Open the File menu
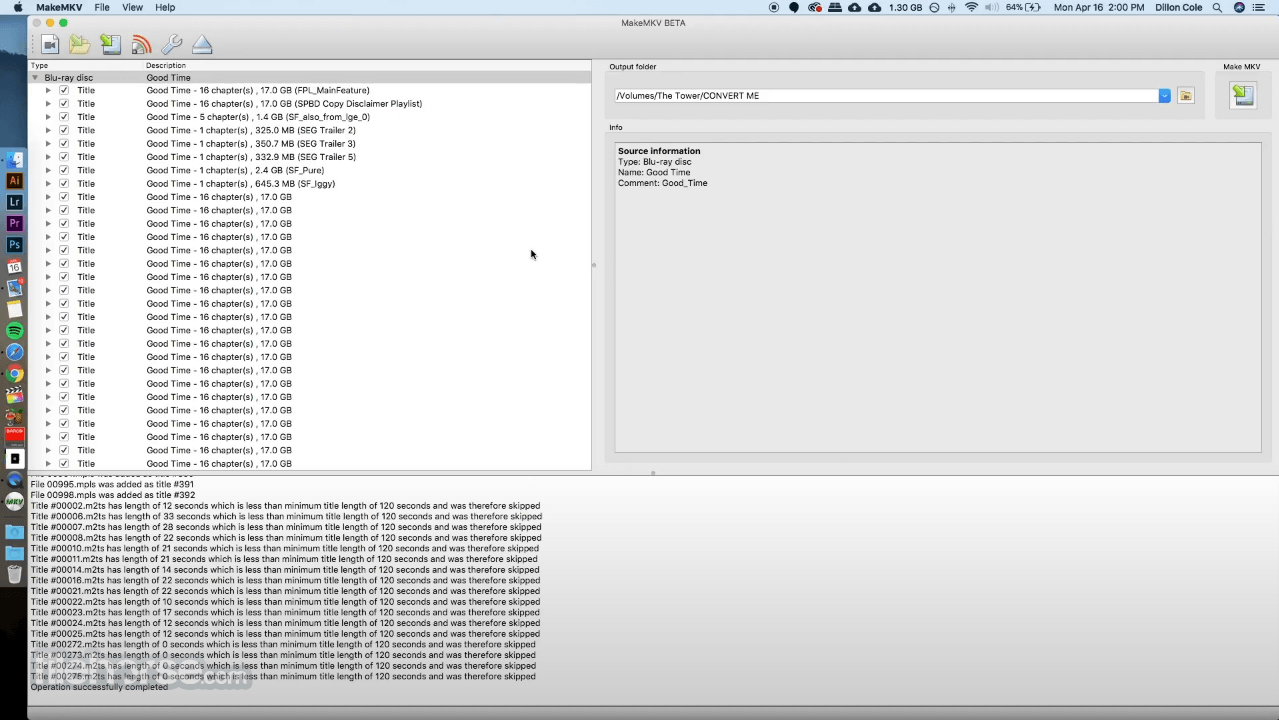1279x720 pixels. coord(102,7)
